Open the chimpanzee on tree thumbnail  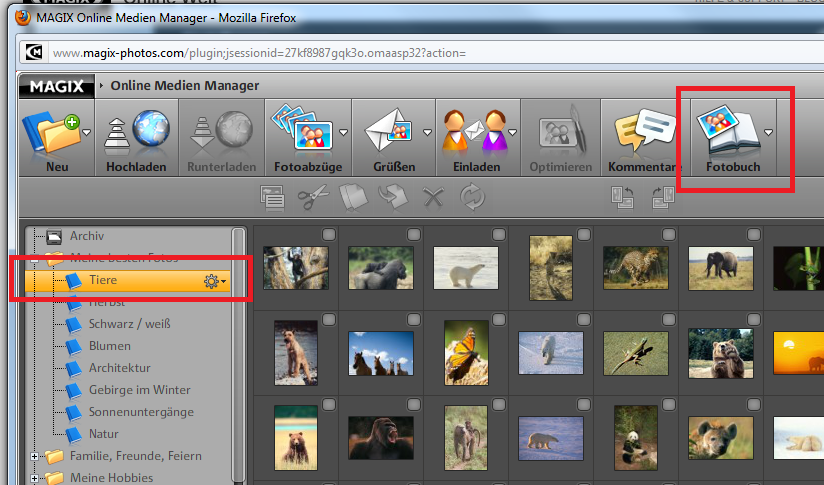296,268
